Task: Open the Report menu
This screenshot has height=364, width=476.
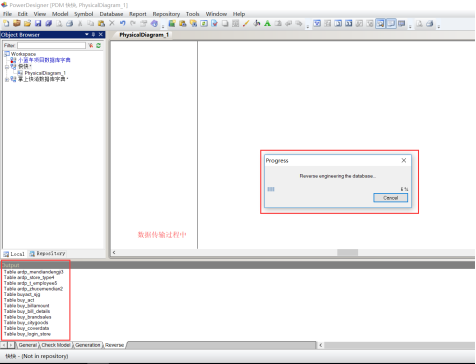Action: click(138, 14)
